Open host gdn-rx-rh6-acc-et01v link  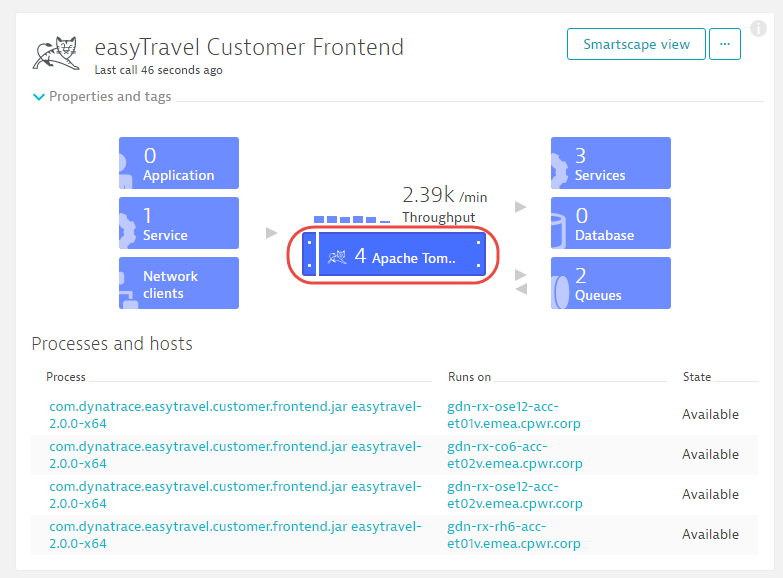coord(514,535)
